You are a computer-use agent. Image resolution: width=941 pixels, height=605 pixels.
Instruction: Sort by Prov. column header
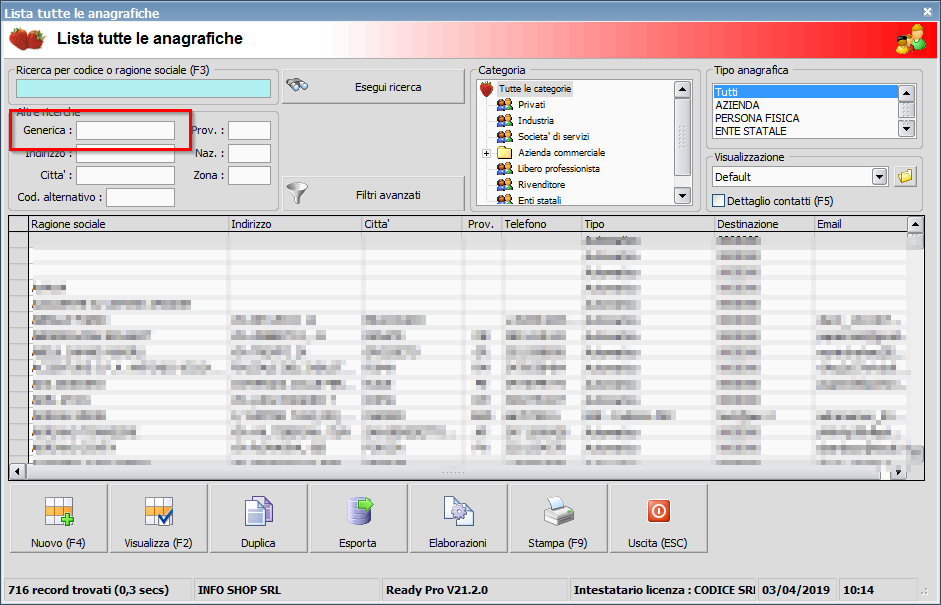pyautogui.click(x=483, y=224)
